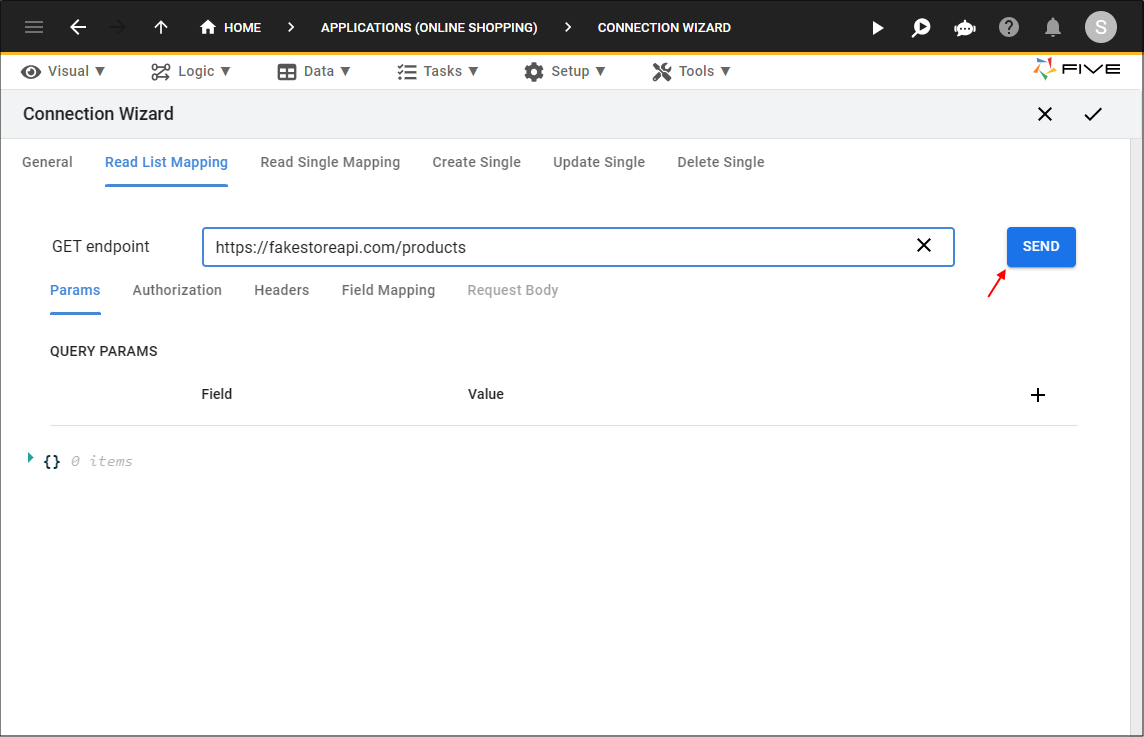Switch to the Authorization sub-tab
Screen dimensions: 1144x737
pyautogui.click(x=177, y=290)
